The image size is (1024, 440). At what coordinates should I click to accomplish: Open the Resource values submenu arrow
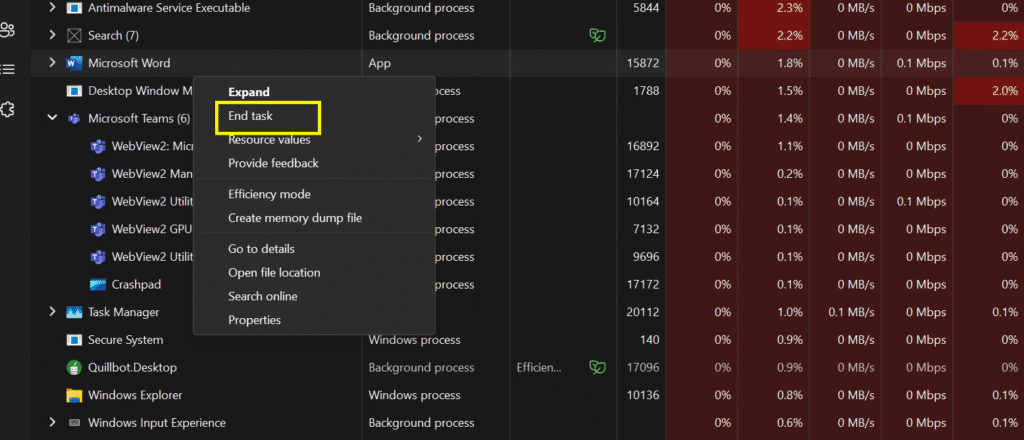(420, 139)
